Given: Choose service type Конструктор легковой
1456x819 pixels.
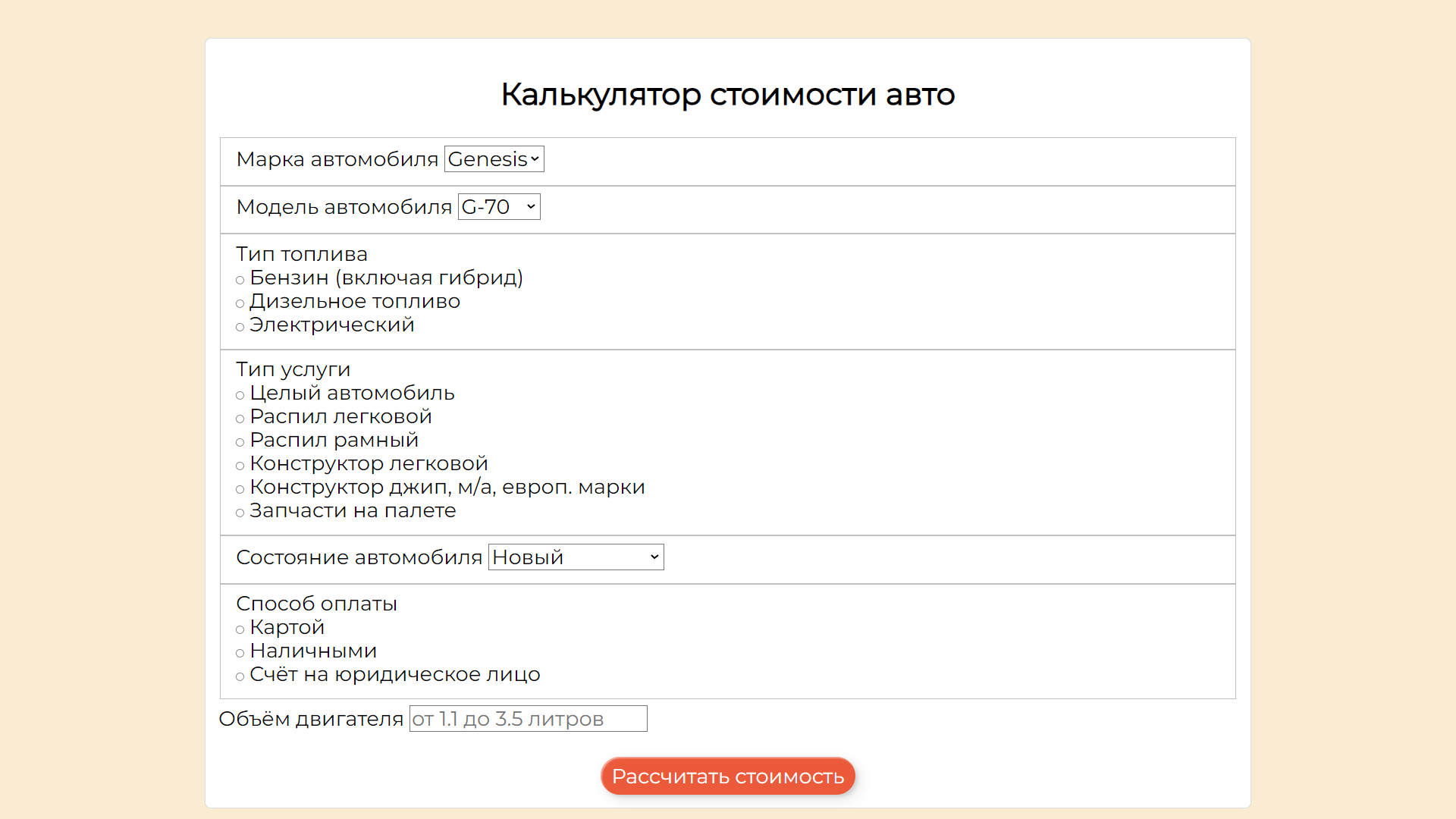Looking at the screenshot, I should point(240,466).
